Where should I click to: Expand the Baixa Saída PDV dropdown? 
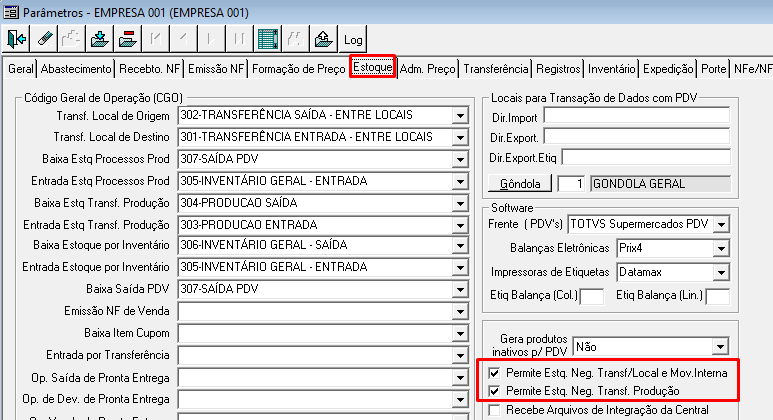tap(460, 289)
